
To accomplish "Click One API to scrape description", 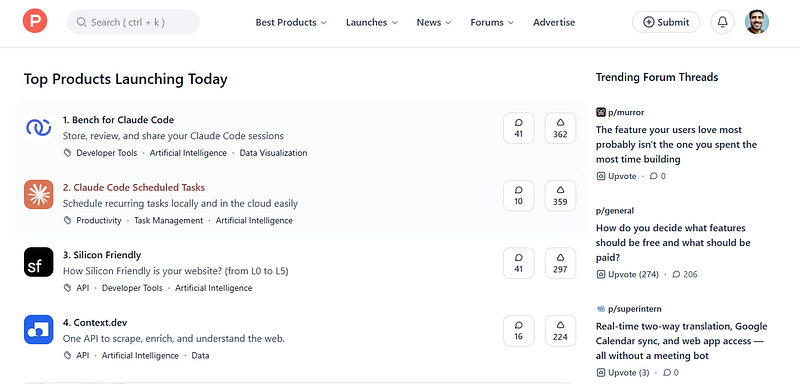I will [173, 339].
